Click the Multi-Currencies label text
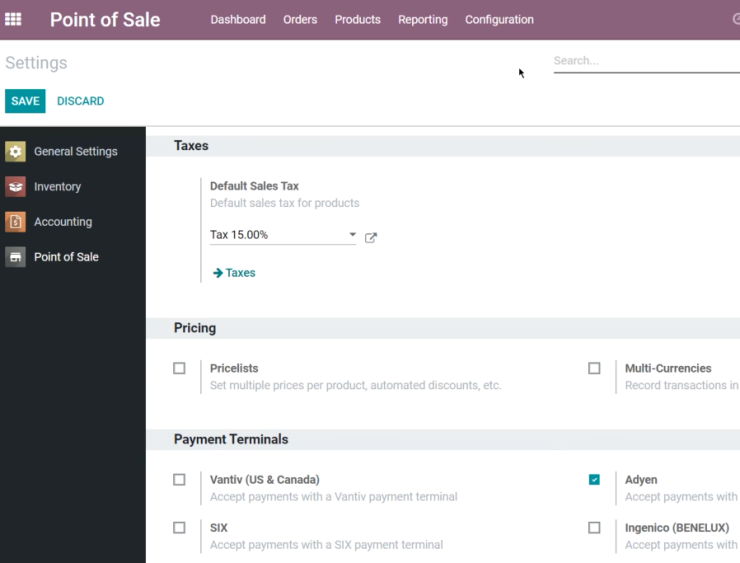Screen dimensions: 740x563 668,368
